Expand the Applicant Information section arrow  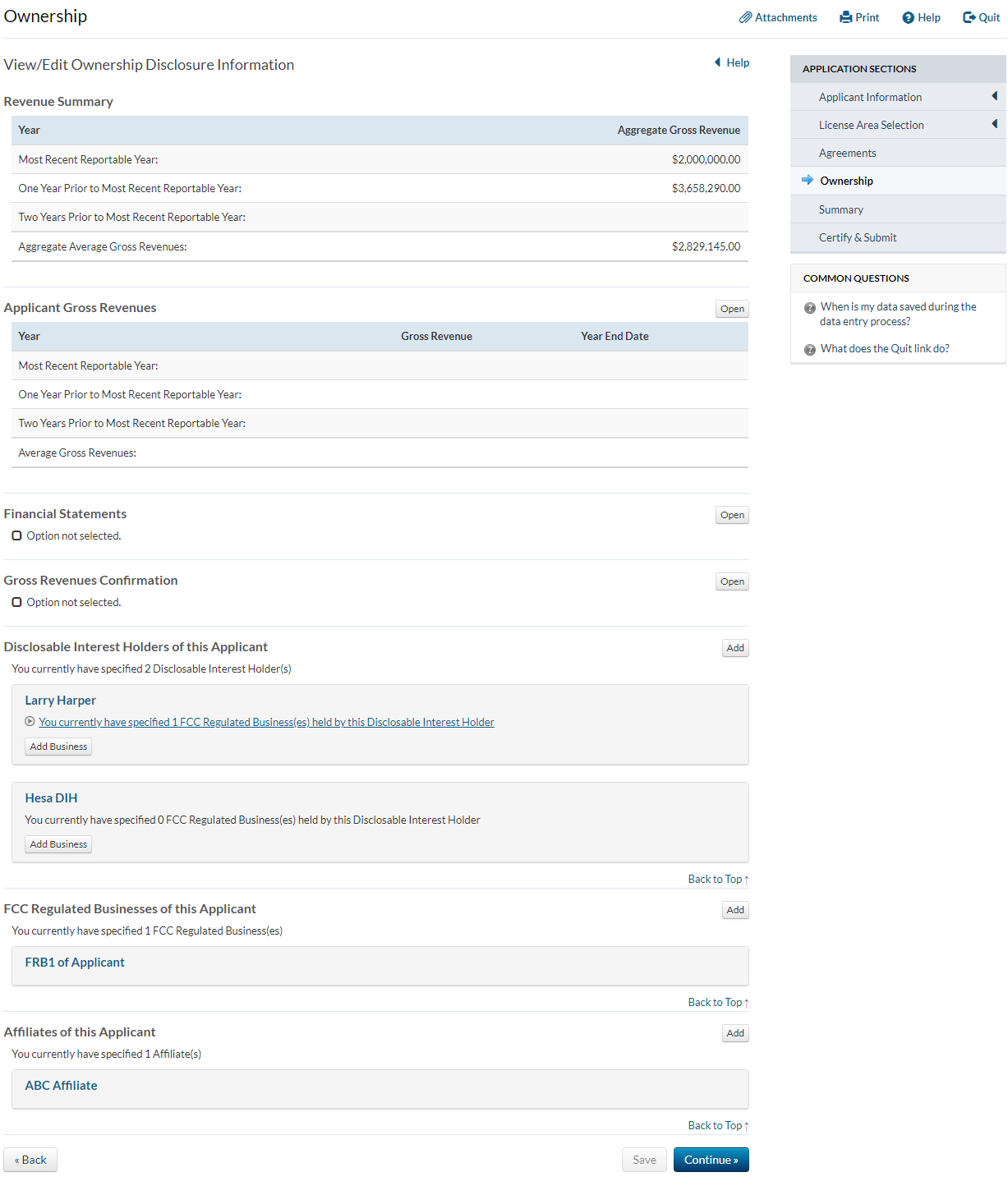point(994,96)
